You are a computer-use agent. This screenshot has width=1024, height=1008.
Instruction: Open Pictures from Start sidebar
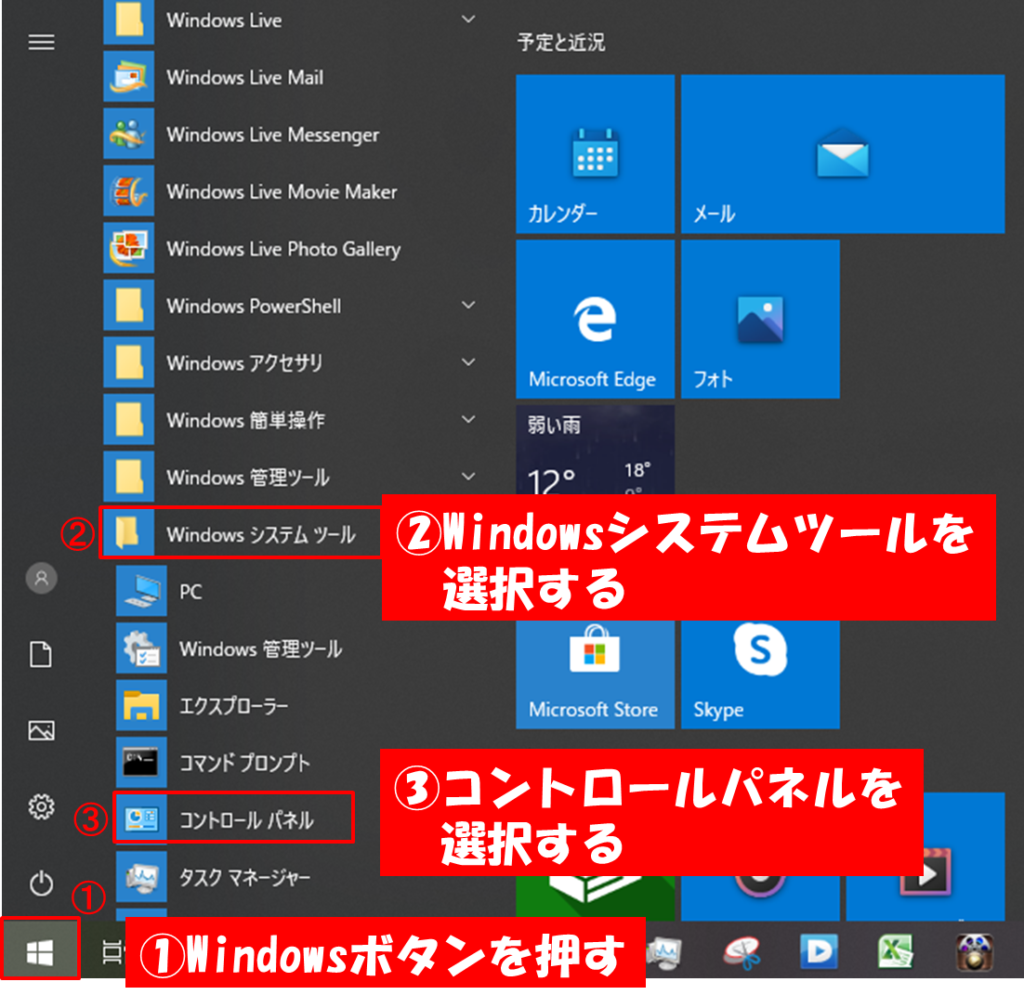(x=41, y=731)
